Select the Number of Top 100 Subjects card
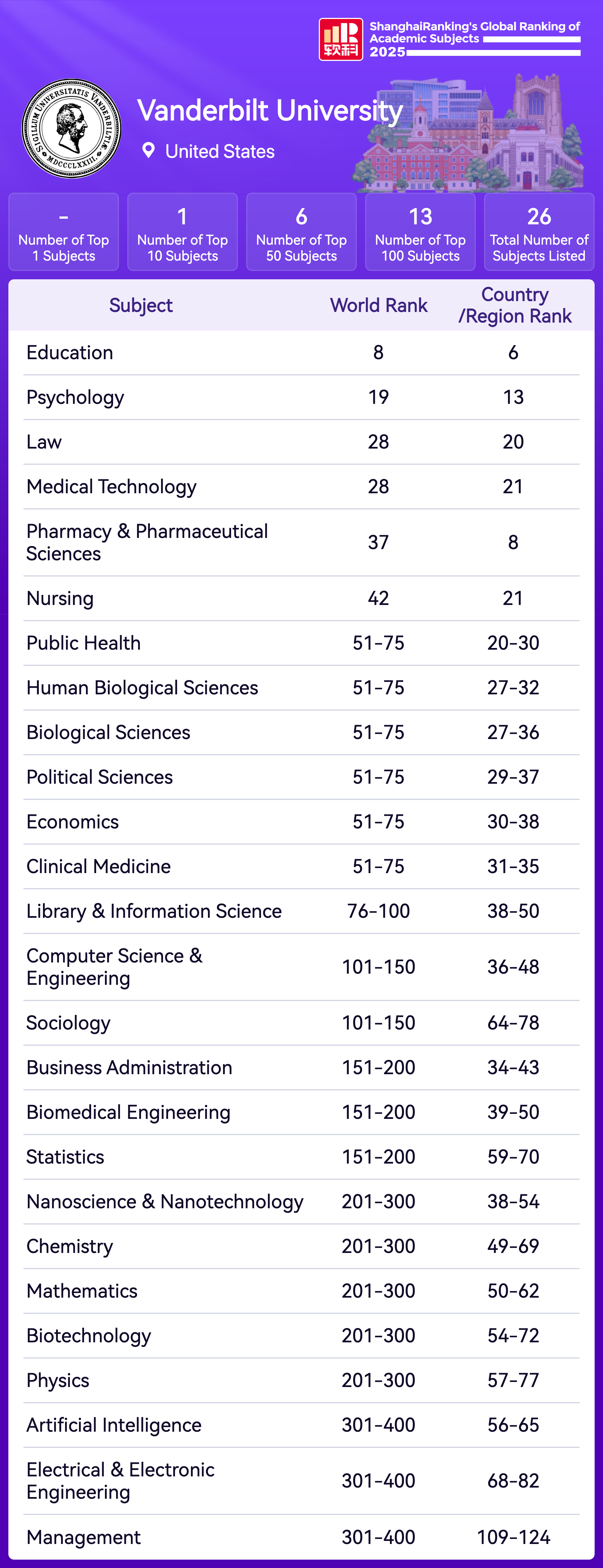 [420, 232]
